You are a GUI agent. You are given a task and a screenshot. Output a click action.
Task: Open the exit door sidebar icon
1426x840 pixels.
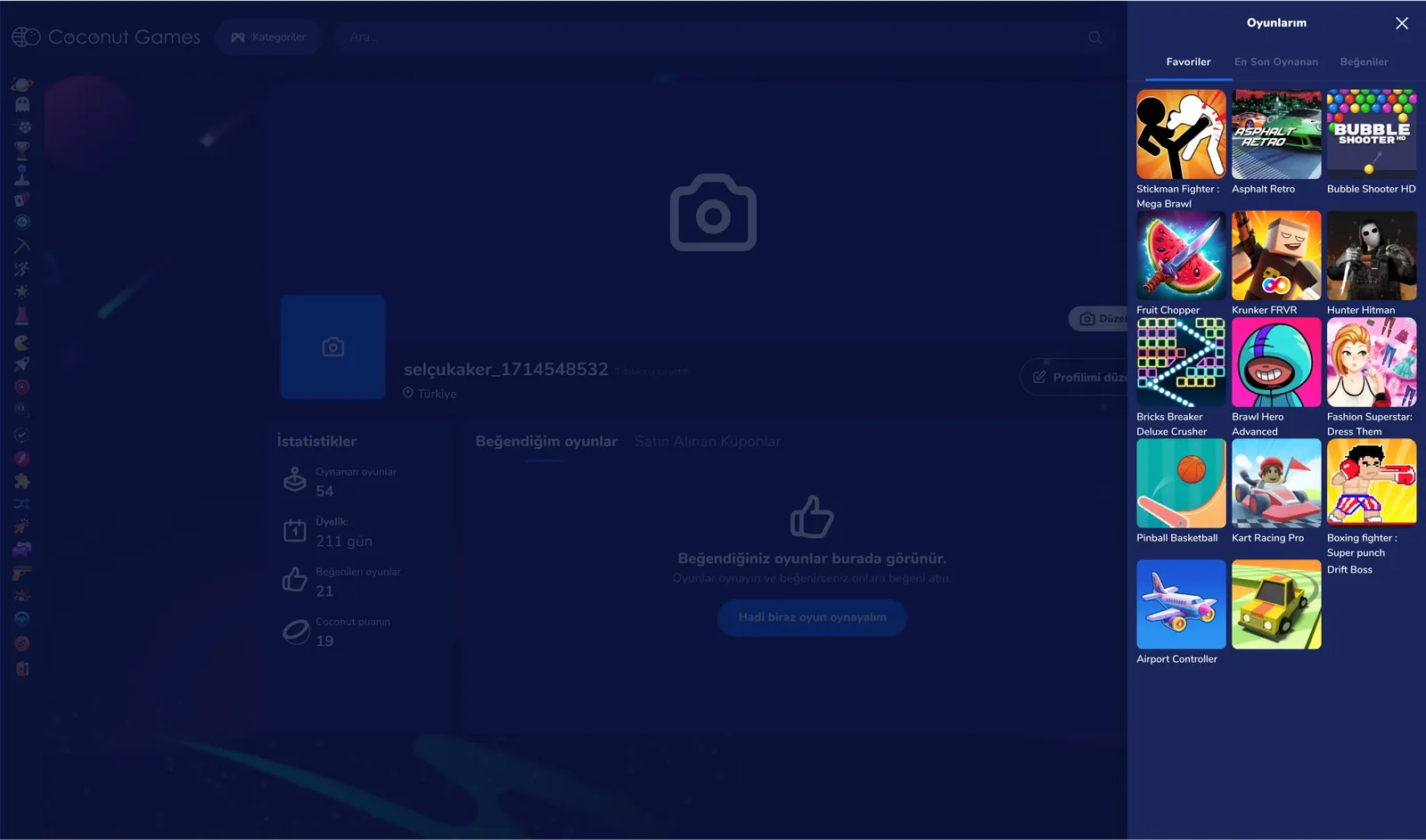[22, 668]
